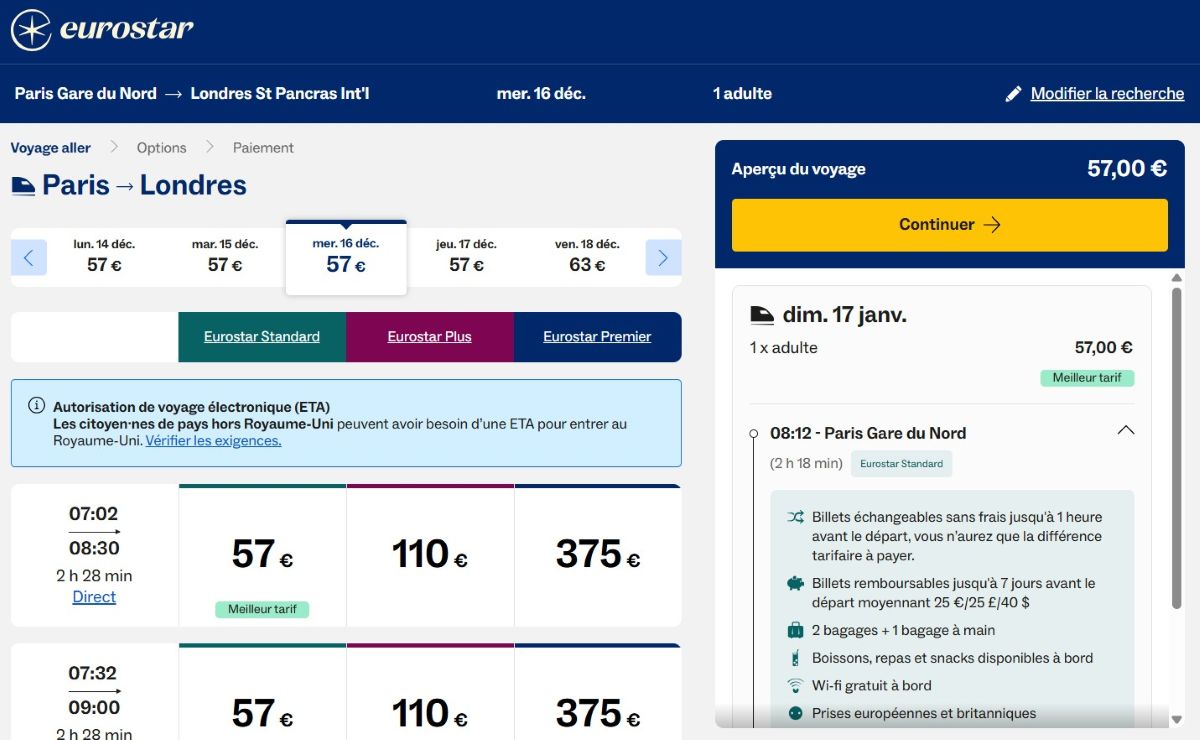
Task: Click the ETA info circle icon
Action: (x=37, y=405)
